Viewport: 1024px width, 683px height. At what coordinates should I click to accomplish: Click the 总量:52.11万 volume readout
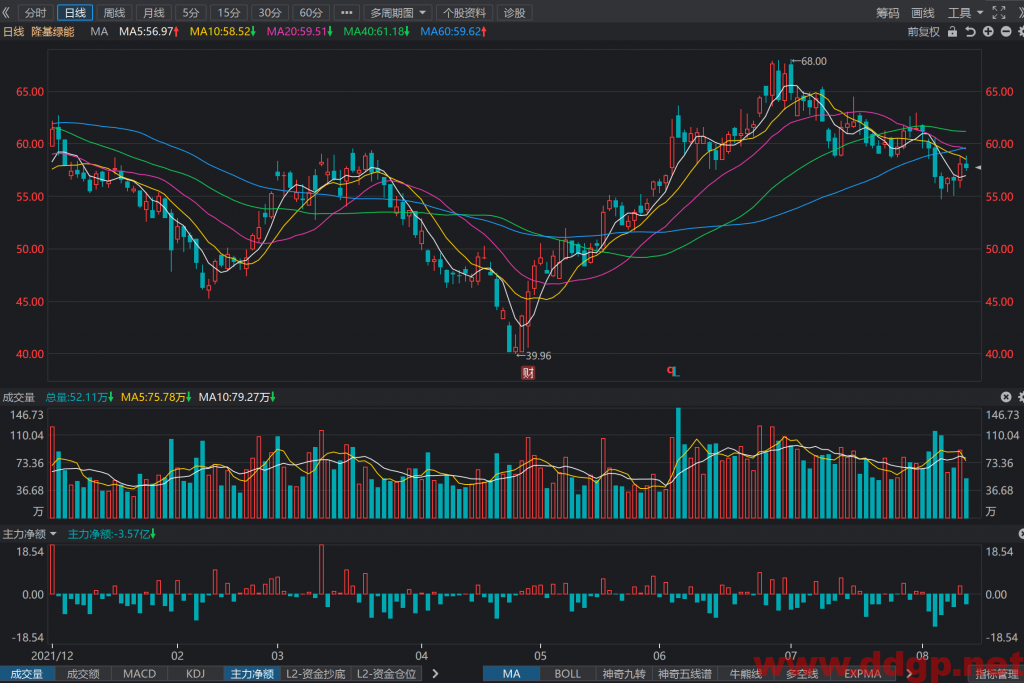tap(79, 397)
